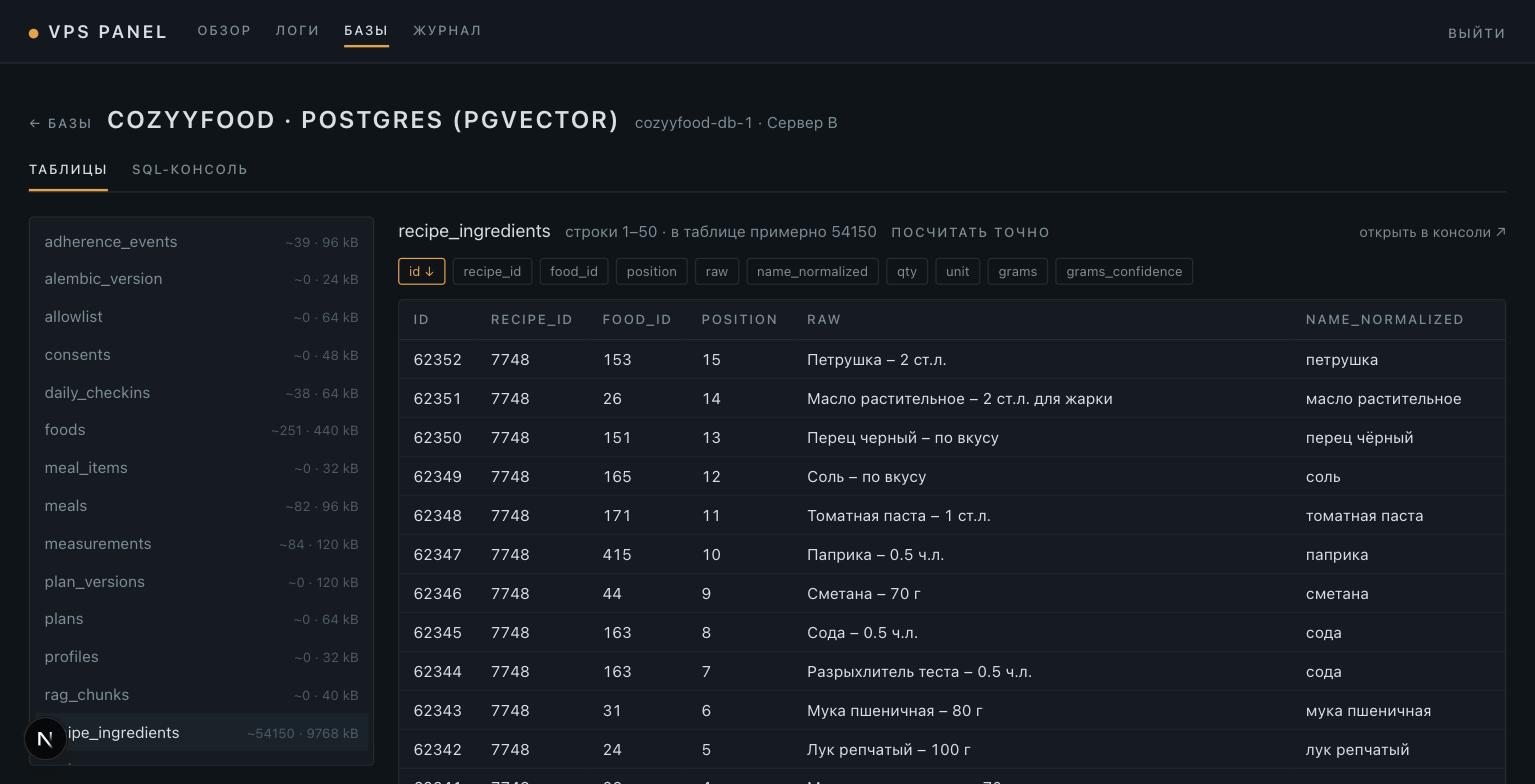The image size is (1535, 784).
Task: Sort by name_normalized chip
Action: [812, 271]
